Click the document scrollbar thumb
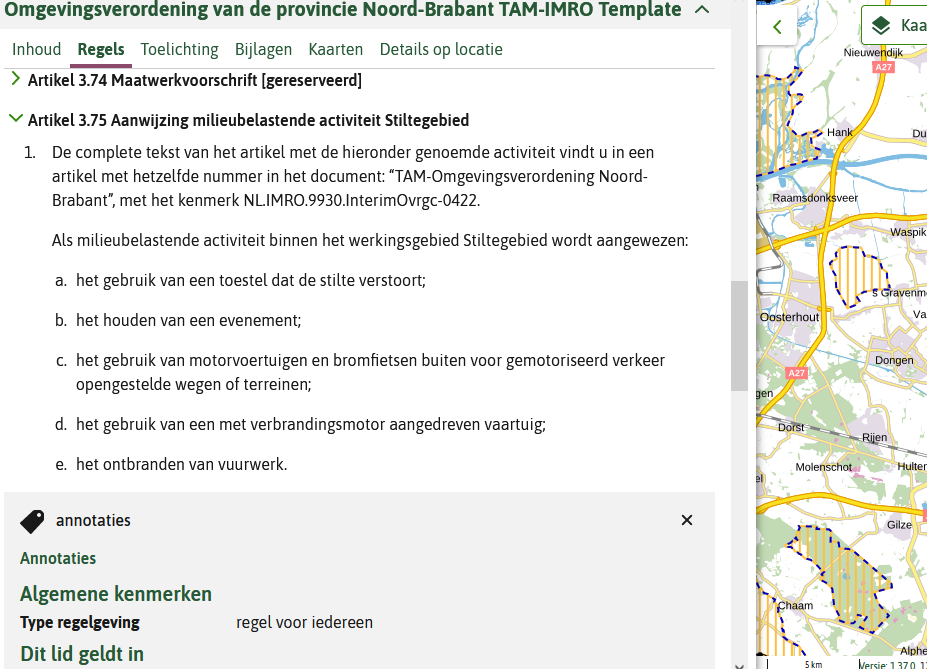 pyautogui.click(x=739, y=336)
